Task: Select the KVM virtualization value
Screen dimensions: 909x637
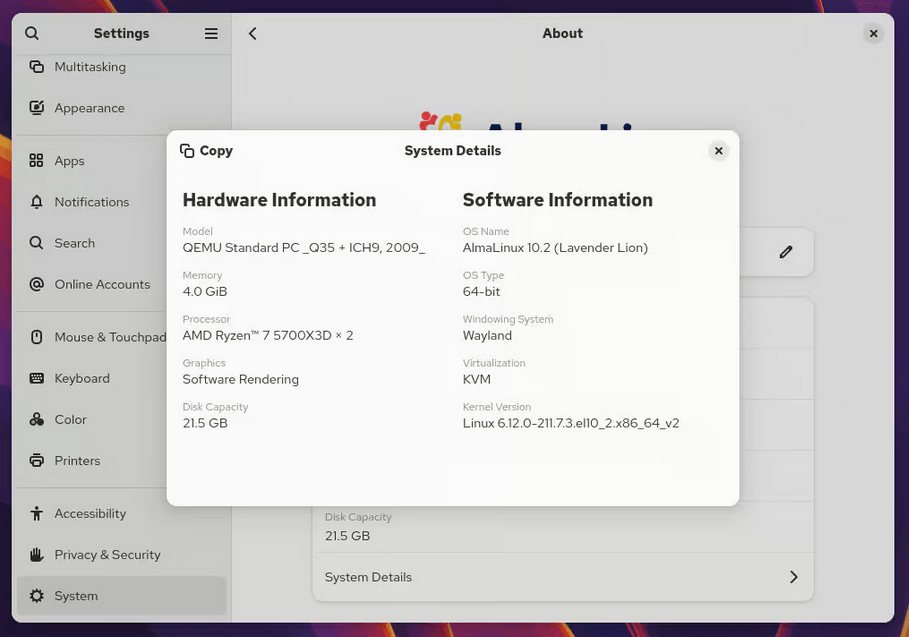Action: [477, 379]
